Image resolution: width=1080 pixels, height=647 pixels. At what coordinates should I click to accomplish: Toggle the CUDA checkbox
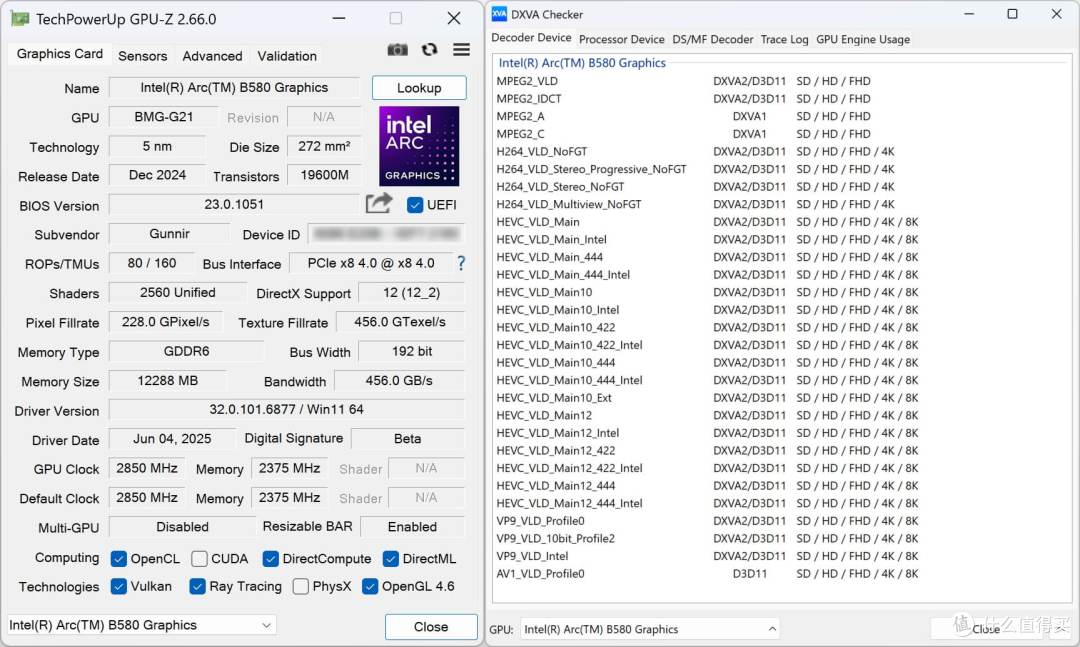[x=199, y=559]
